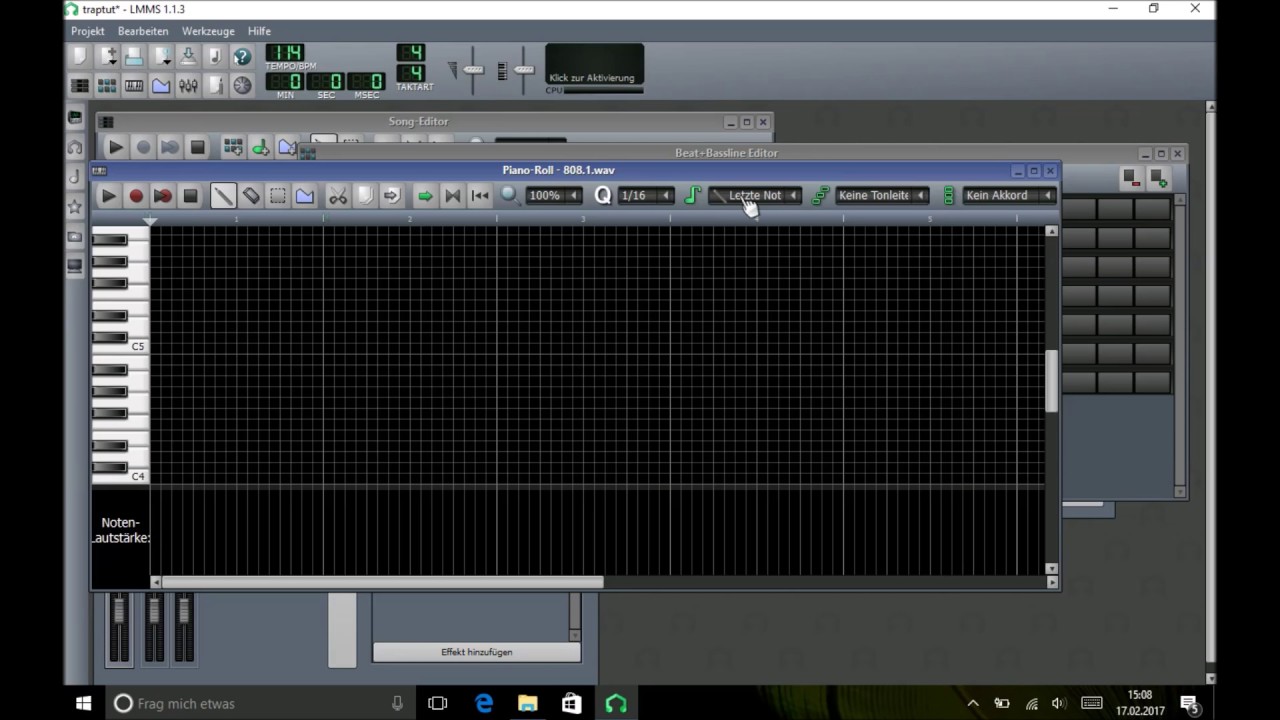Open the Projekt menu
Screen dimensions: 1280x720
tap(88, 31)
